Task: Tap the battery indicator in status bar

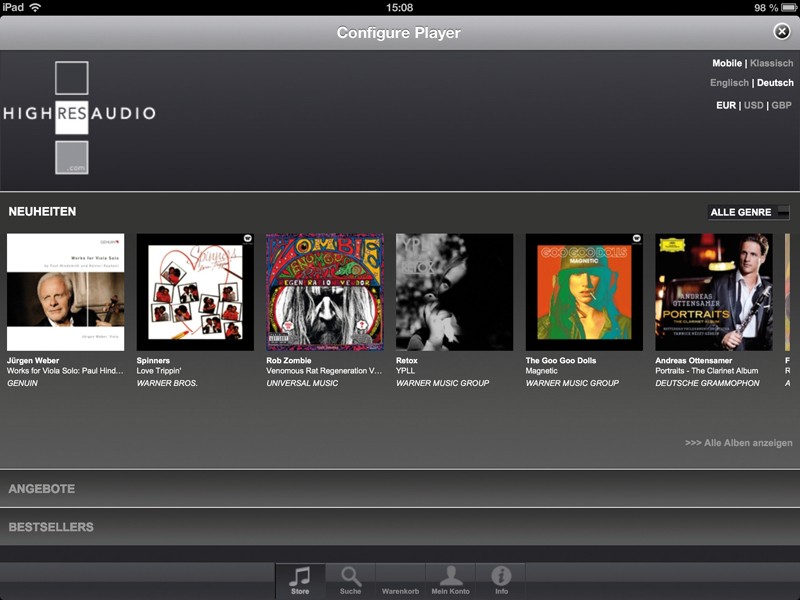Action: (x=789, y=8)
